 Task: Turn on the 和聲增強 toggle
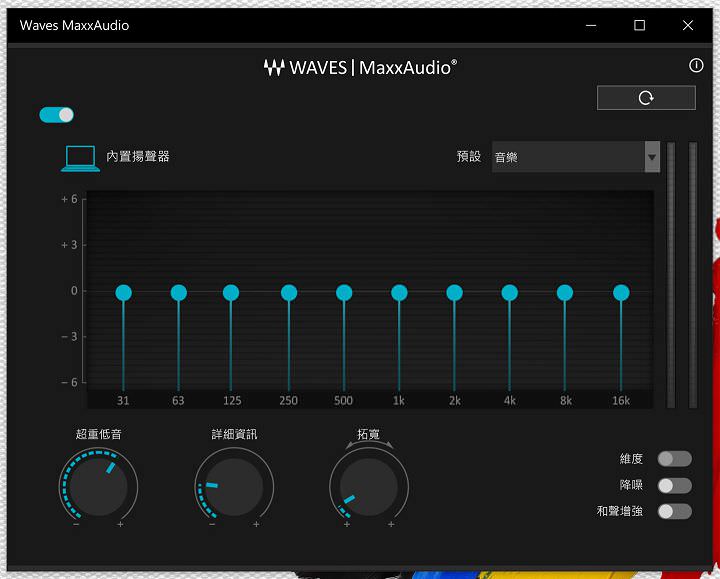tap(674, 511)
